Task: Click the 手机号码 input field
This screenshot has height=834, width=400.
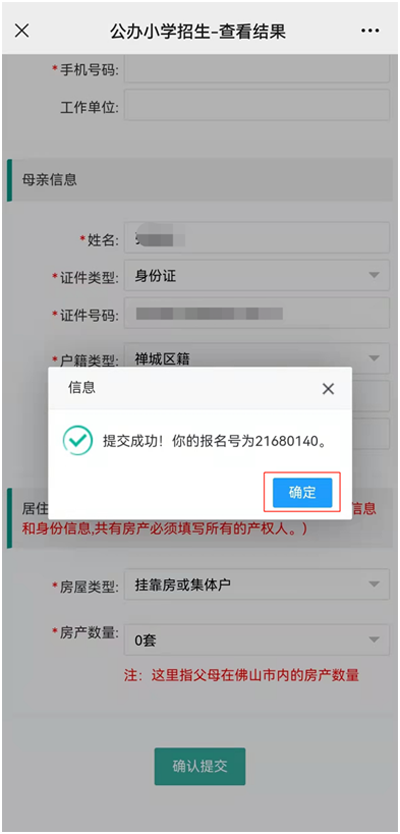Action: (x=257, y=70)
